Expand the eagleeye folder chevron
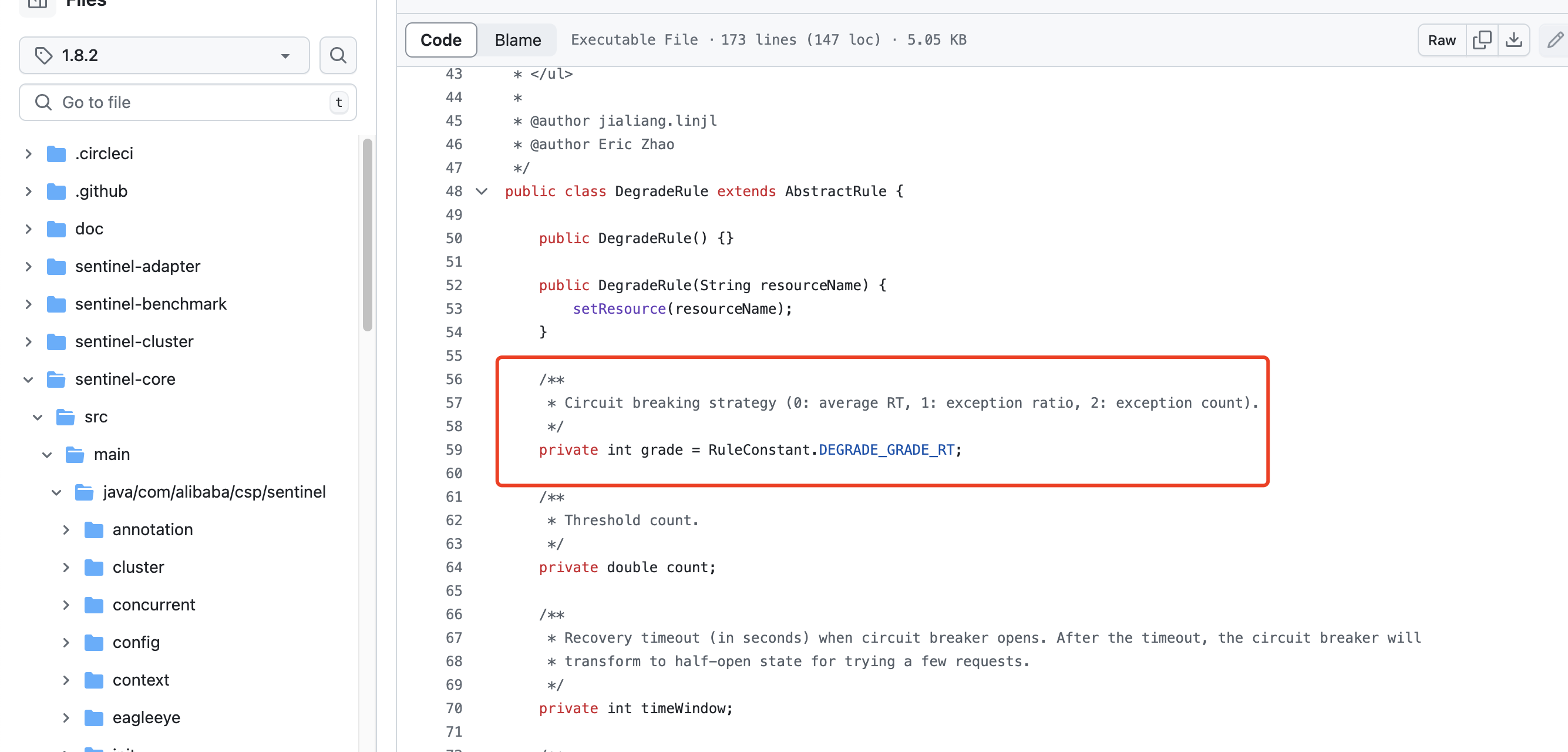This screenshot has height=752, width=1568. (66, 718)
